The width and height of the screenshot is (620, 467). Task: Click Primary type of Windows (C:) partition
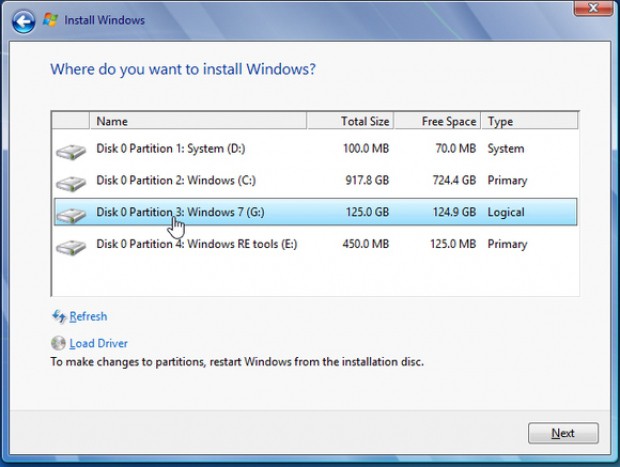[x=507, y=181]
